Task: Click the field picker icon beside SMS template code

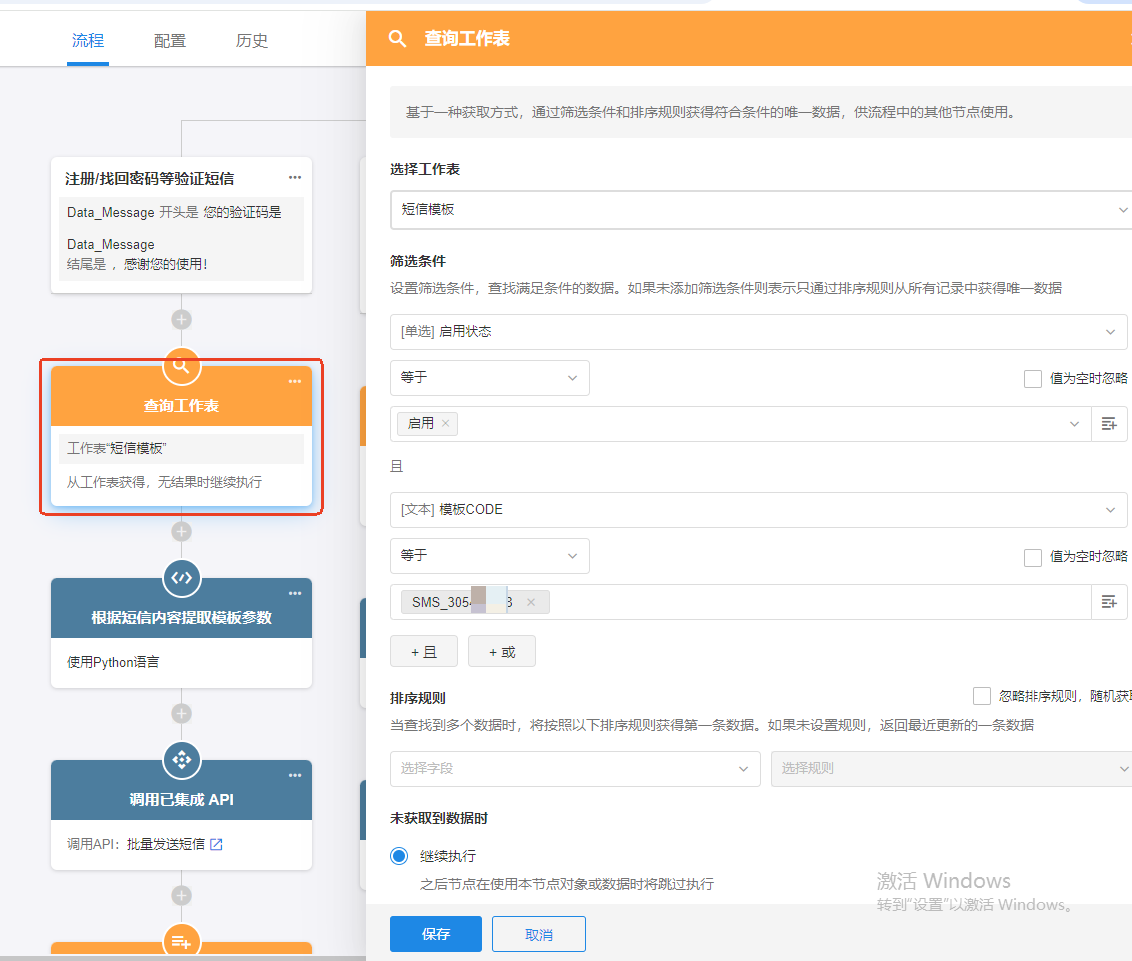Action: click(x=1108, y=602)
